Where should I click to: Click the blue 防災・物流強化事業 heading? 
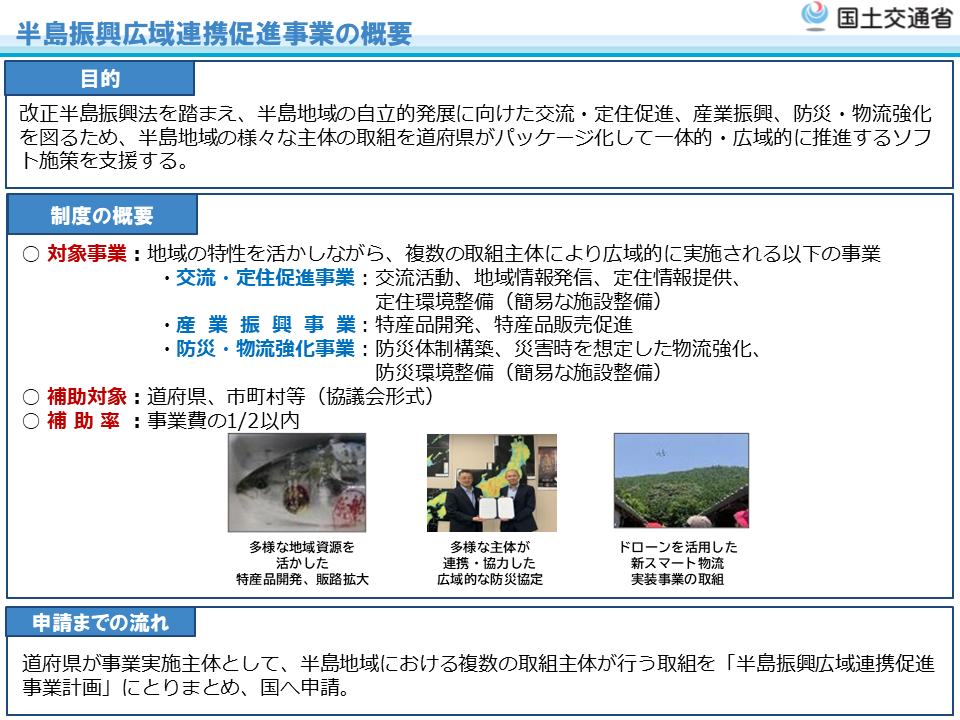point(265,349)
